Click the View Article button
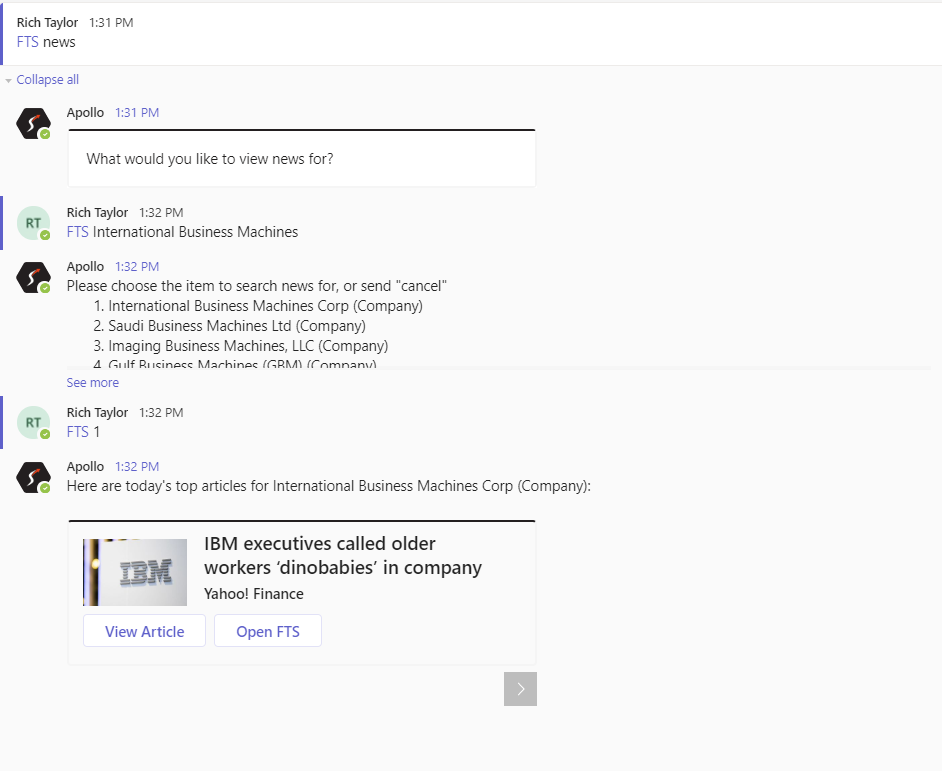This screenshot has height=771, width=942. [144, 631]
